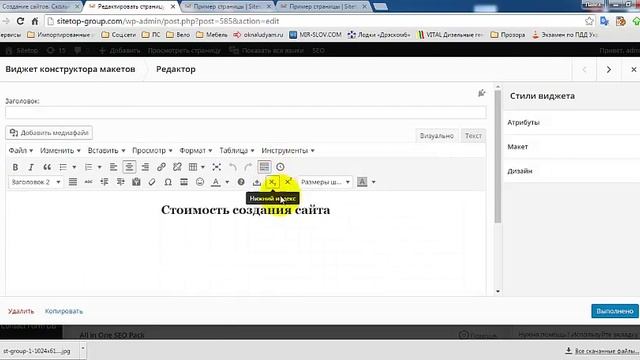Clear formatting with the eraser icon
Viewport: 640px width, 360px height.
coord(152,182)
